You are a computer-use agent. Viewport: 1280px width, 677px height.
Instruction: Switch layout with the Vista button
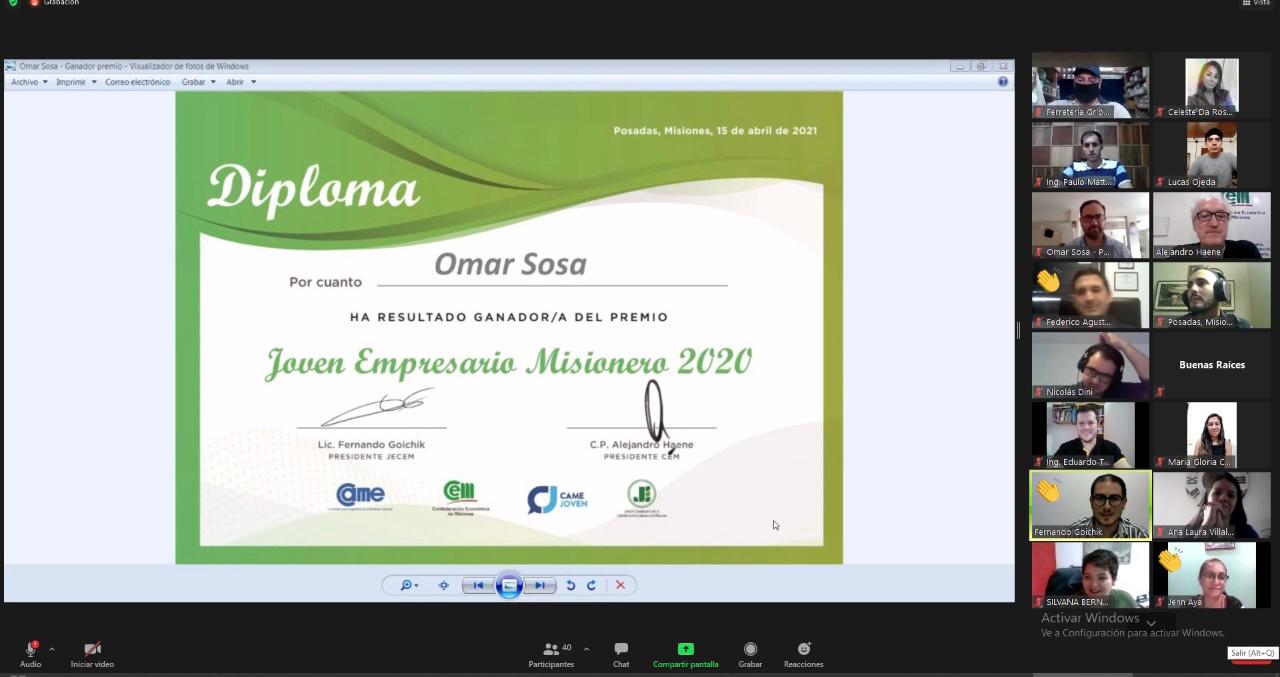click(x=1255, y=3)
